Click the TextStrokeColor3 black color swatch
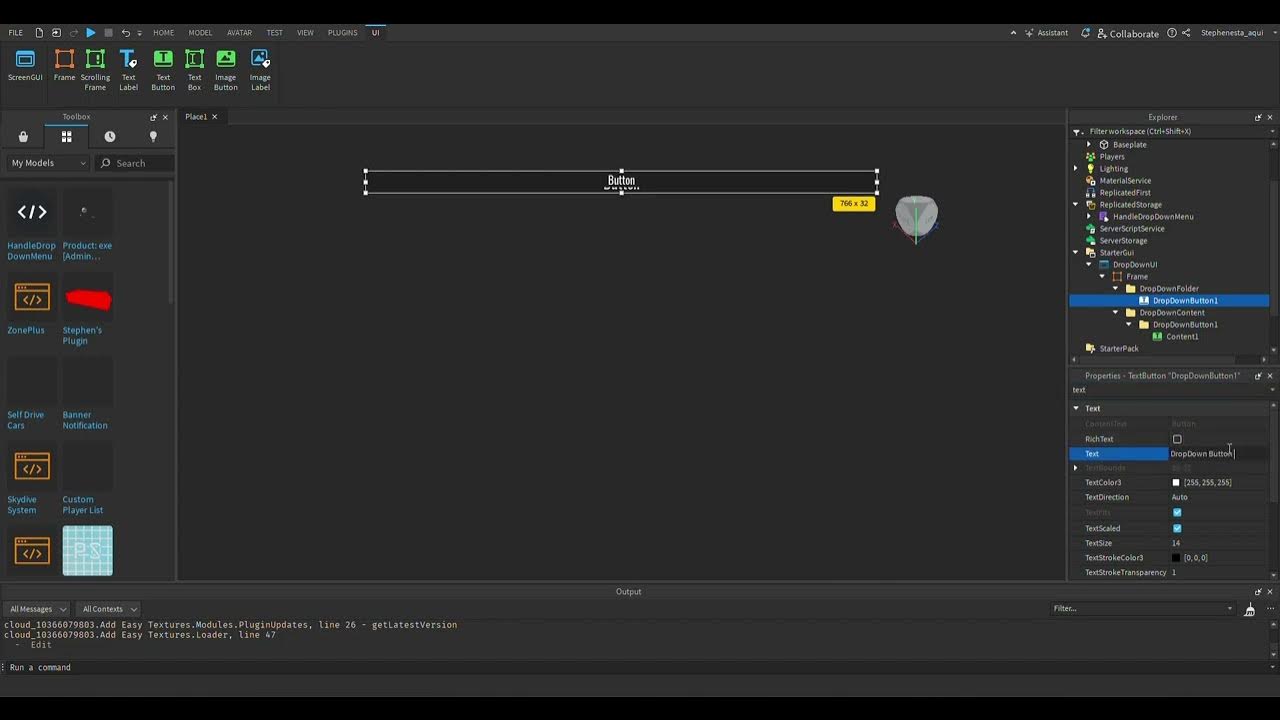This screenshot has height=720, width=1280. click(x=1176, y=558)
